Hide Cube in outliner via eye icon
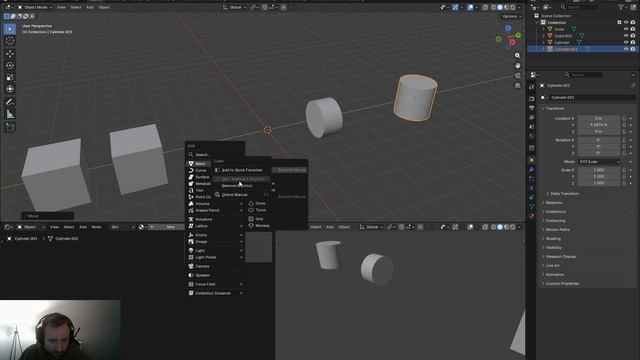 tap(626, 29)
